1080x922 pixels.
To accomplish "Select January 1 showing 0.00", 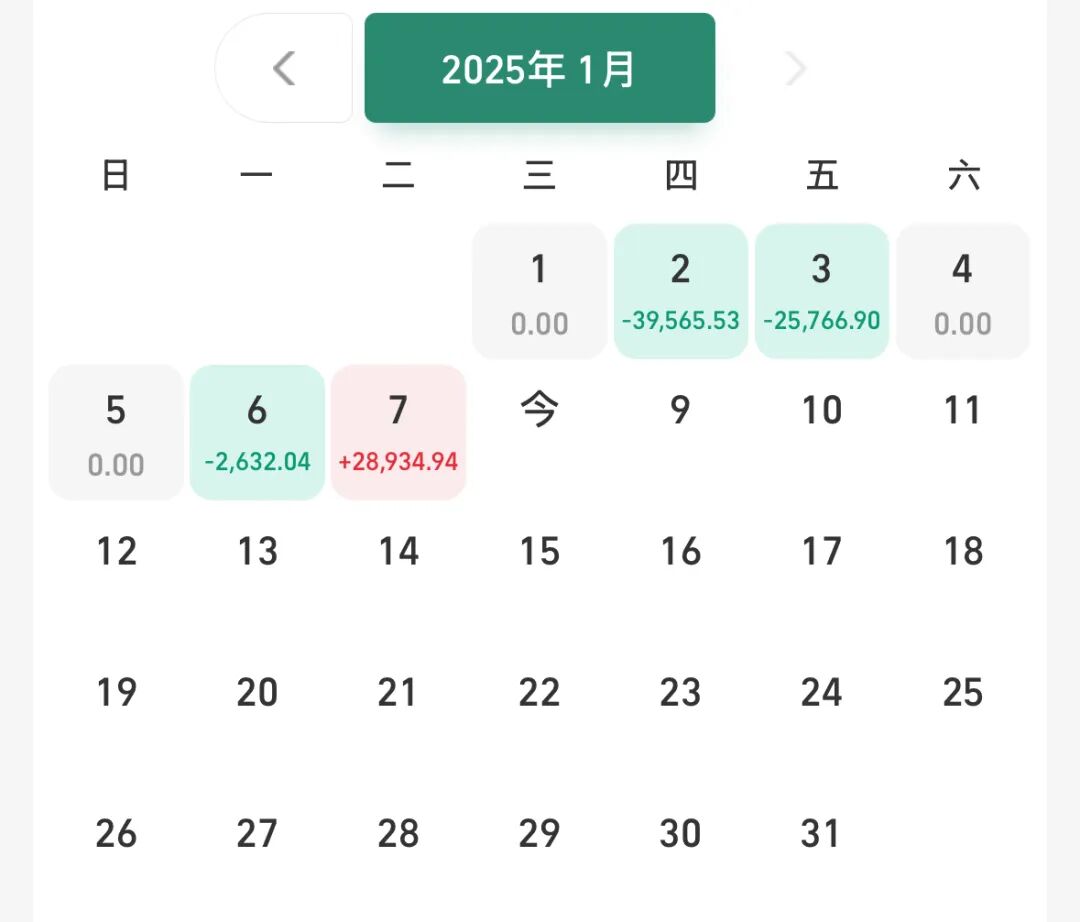I will pos(539,291).
